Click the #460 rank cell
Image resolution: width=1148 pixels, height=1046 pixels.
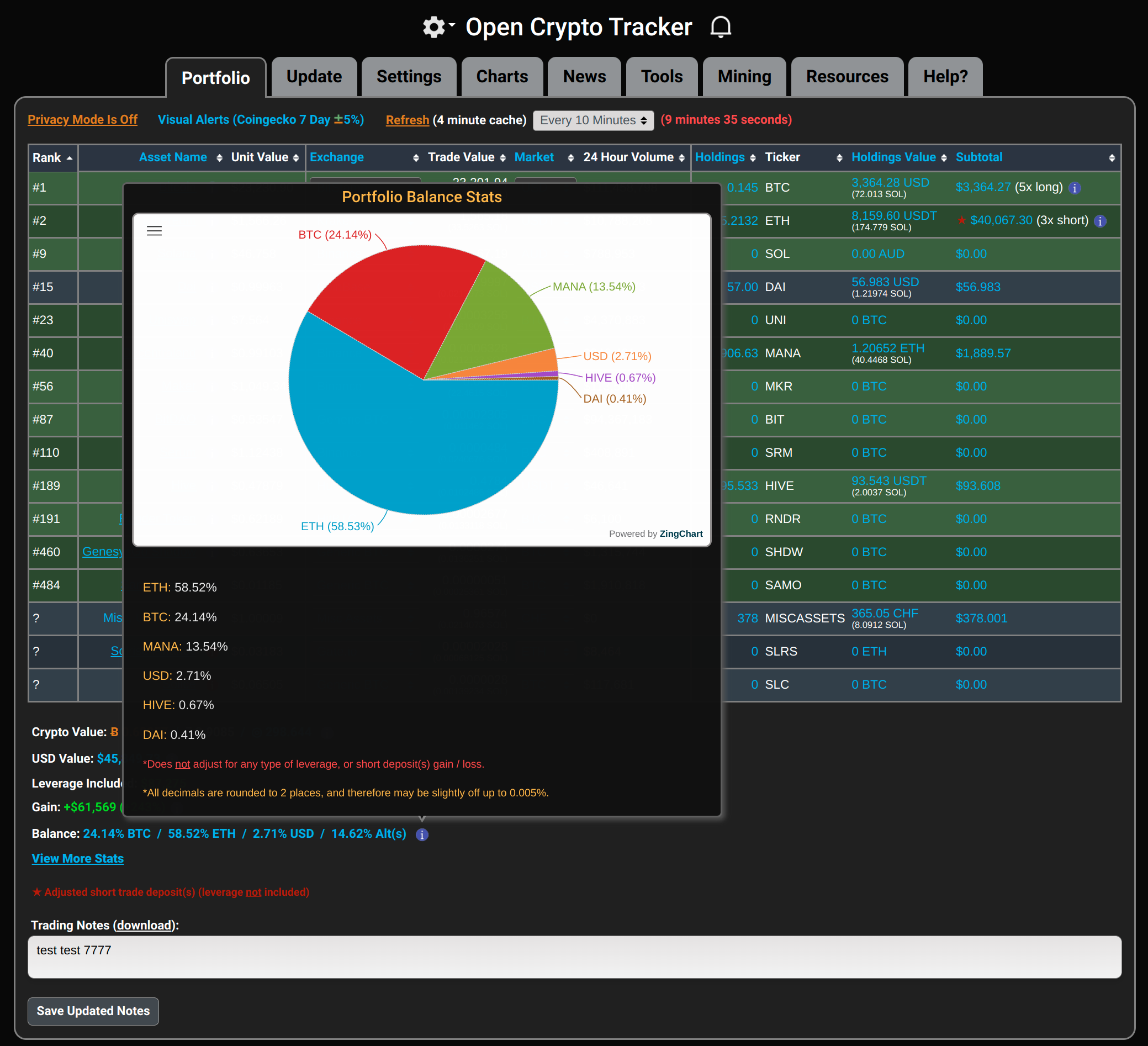pyautogui.click(x=53, y=552)
